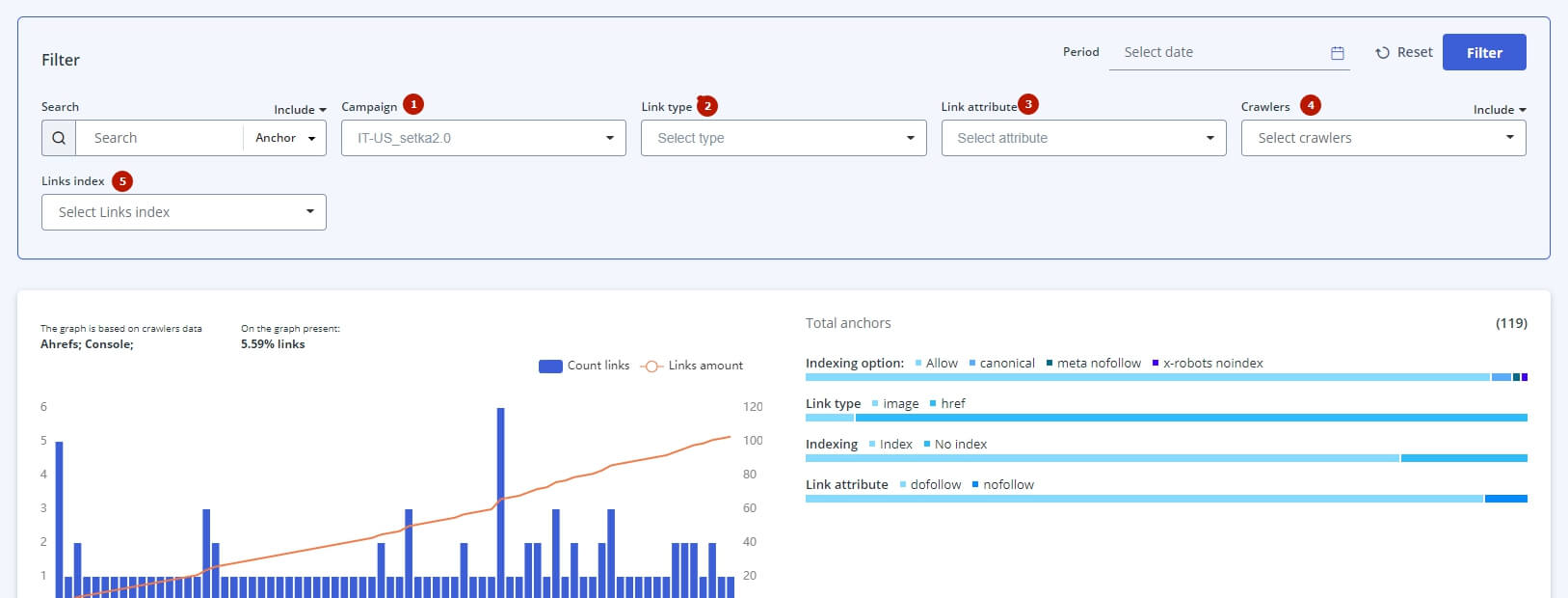Click the magnifier search icon
Image resolution: width=1568 pixels, height=598 pixels.
pyautogui.click(x=59, y=138)
